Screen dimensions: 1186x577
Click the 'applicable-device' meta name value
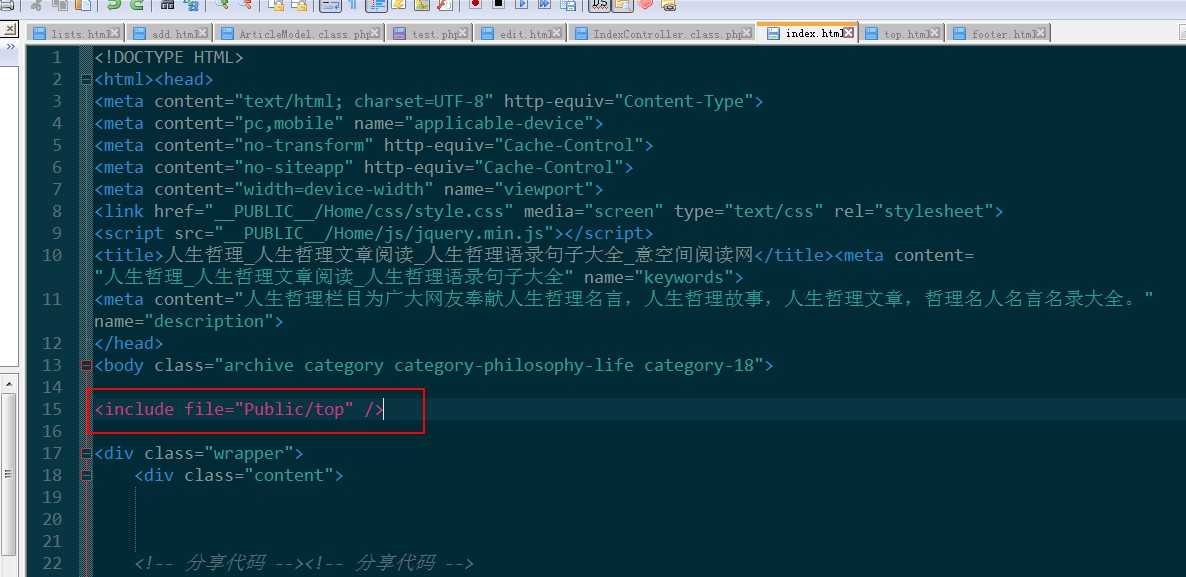pyautogui.click(x=499, y=123)
